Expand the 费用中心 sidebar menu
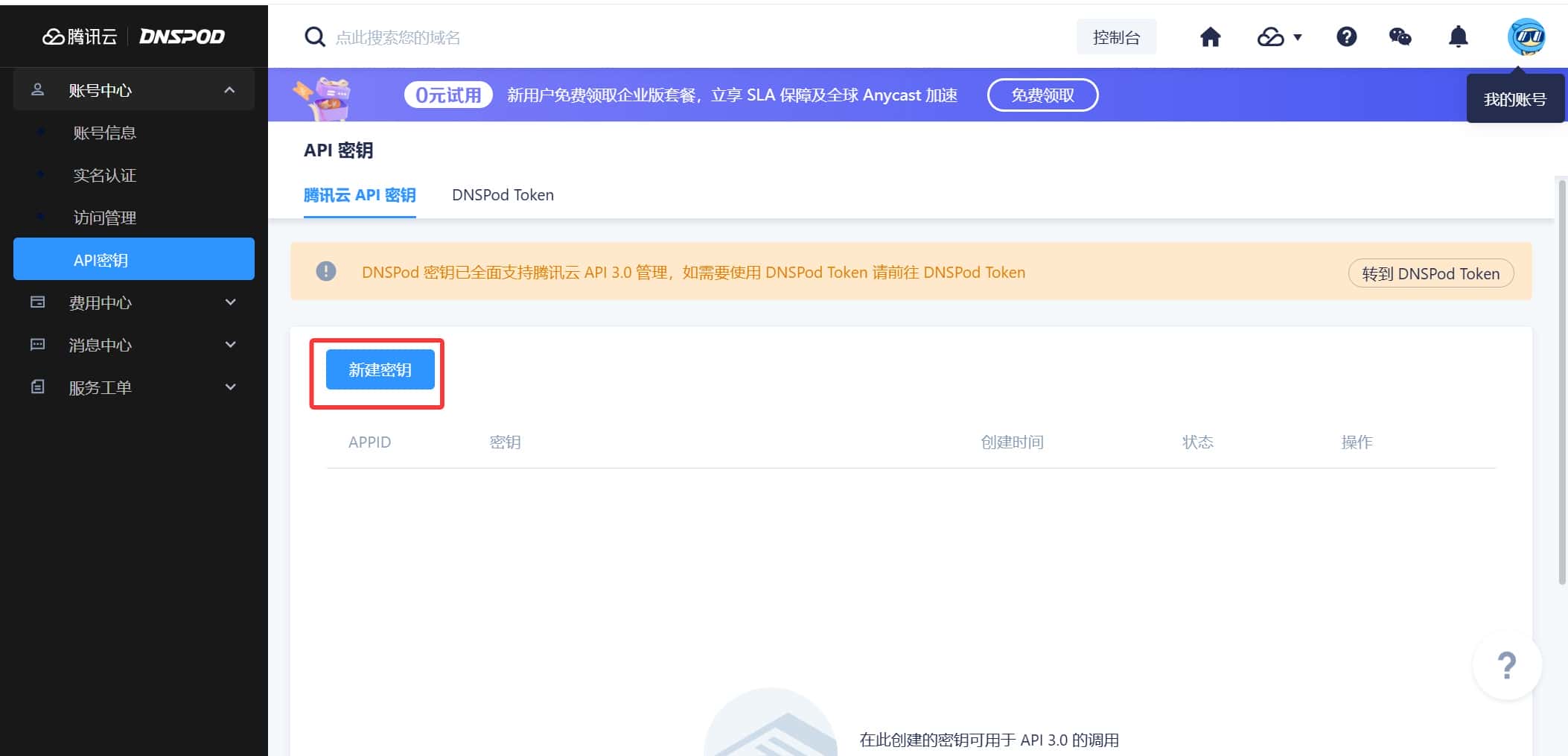1568x756 pixels. click(134, 302)
